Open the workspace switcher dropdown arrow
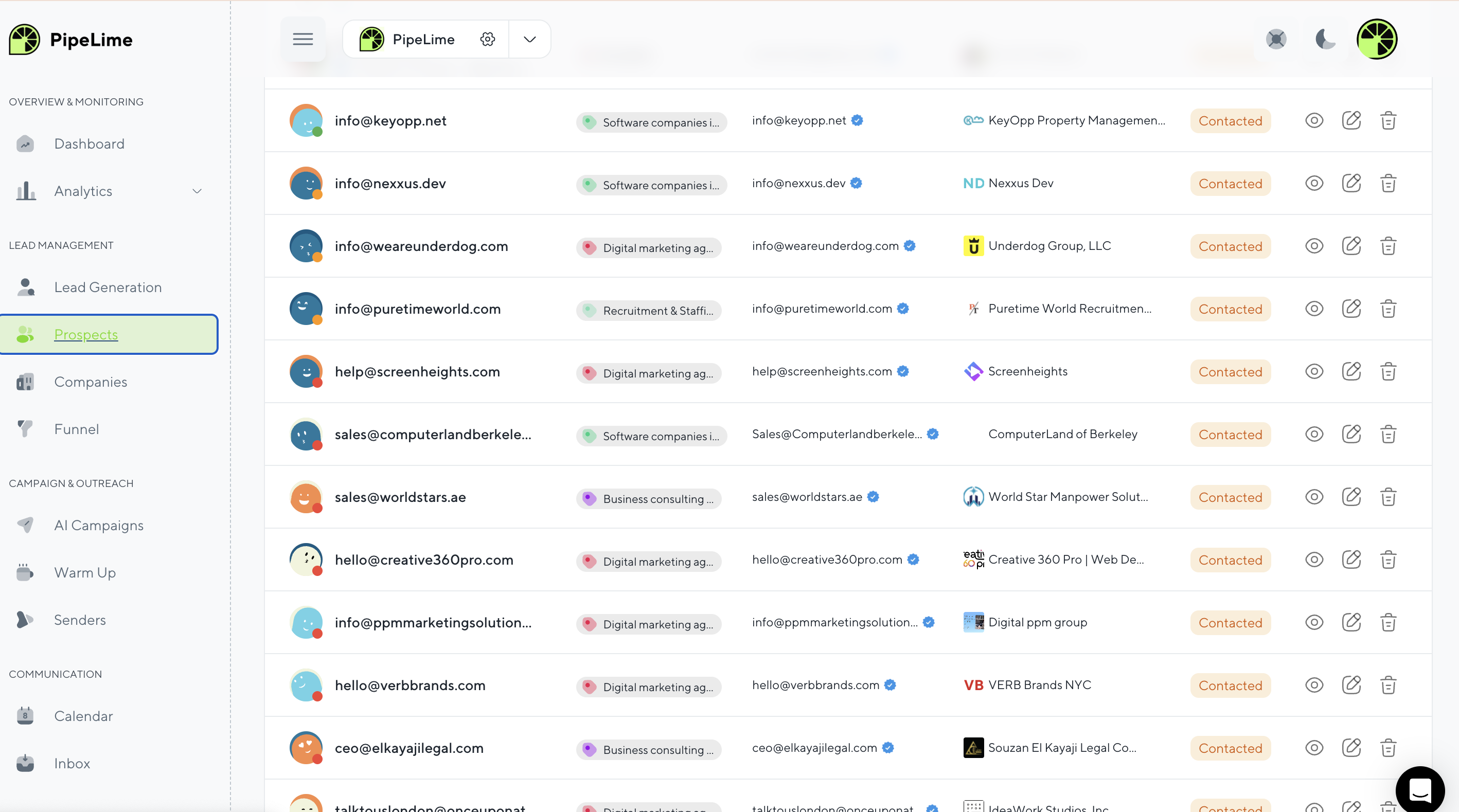The image size is (1459, 812). (529, 39)
